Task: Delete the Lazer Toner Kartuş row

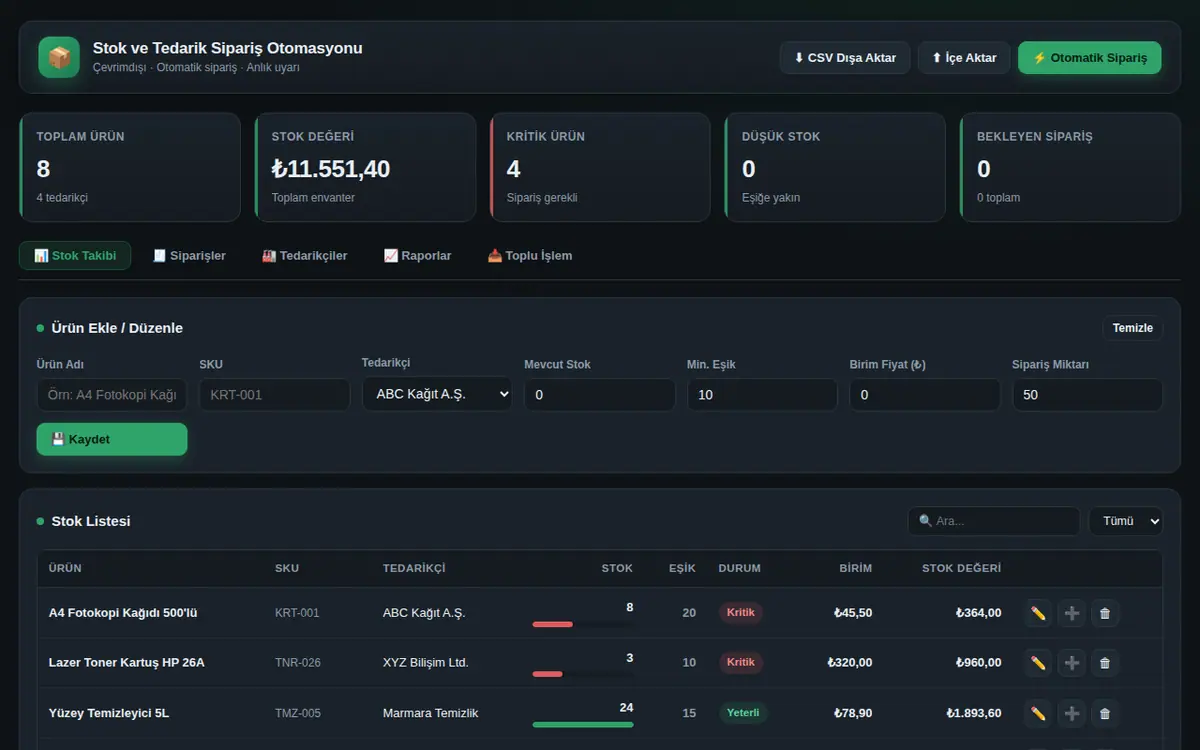Action: [x=1105, y=662]
